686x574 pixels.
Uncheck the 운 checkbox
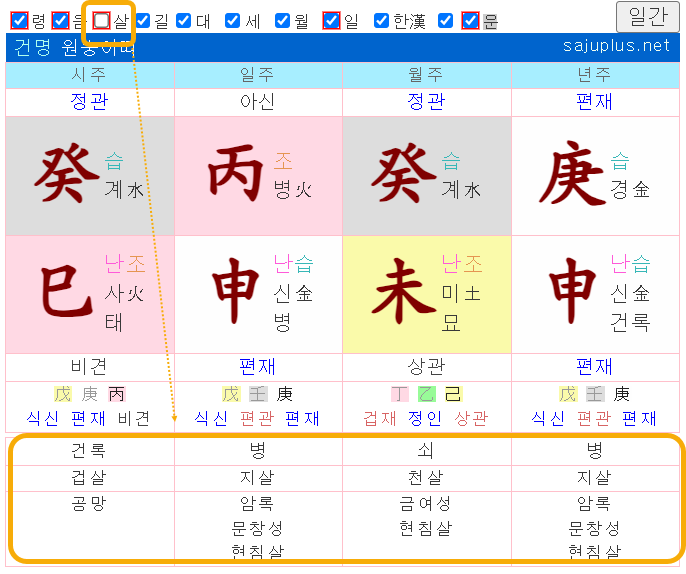tap(471, 20)
